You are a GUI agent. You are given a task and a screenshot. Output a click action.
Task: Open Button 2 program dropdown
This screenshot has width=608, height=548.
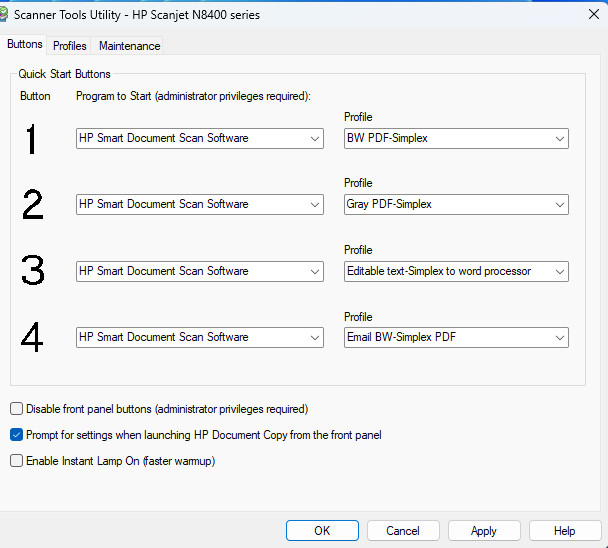pyautogui.click(x=200, y=204)
